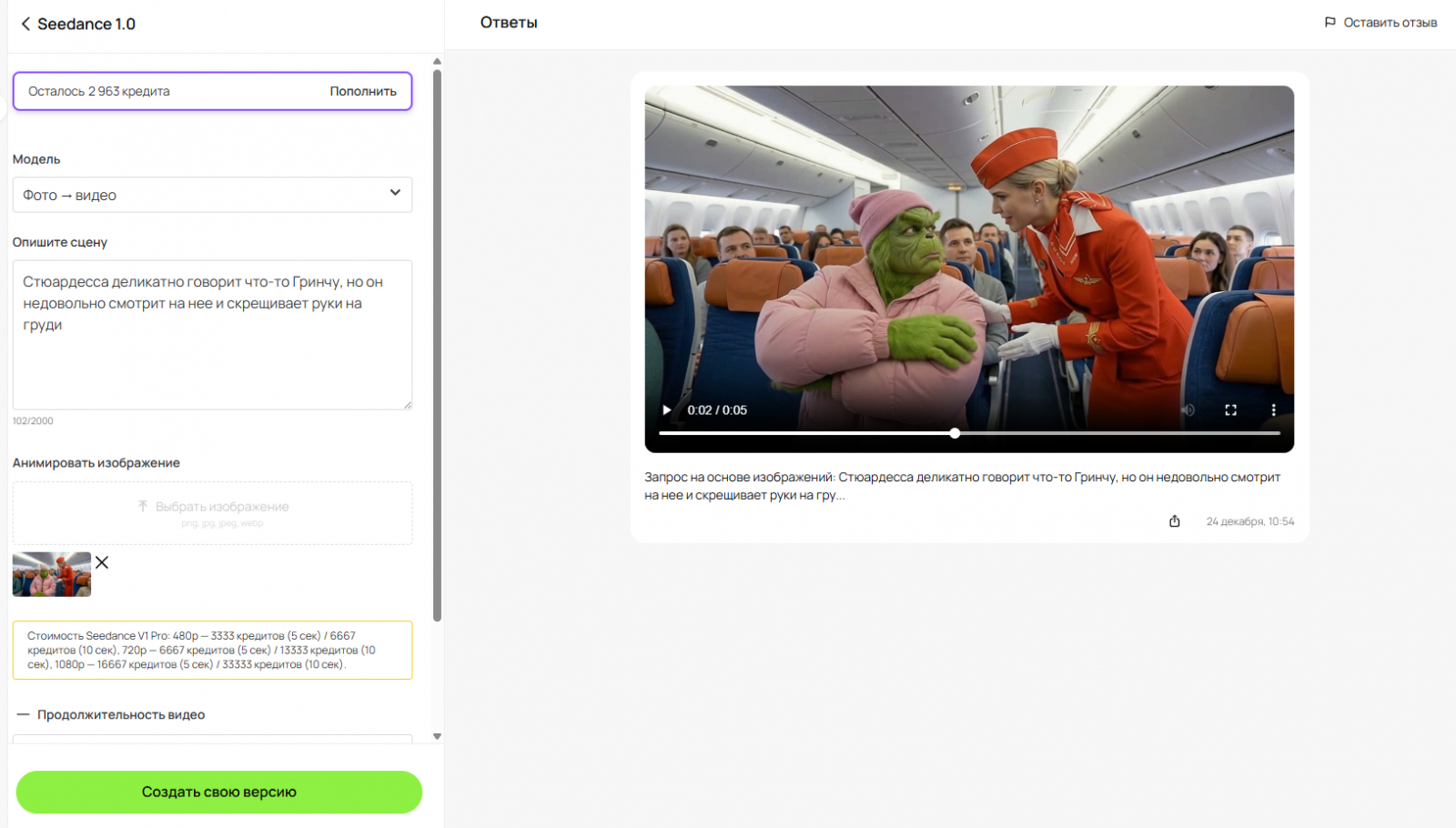Click the Seedance V1 Pro cost notice
The height and width of the screenshot is (828, 1456).
[x=212, y=650]
